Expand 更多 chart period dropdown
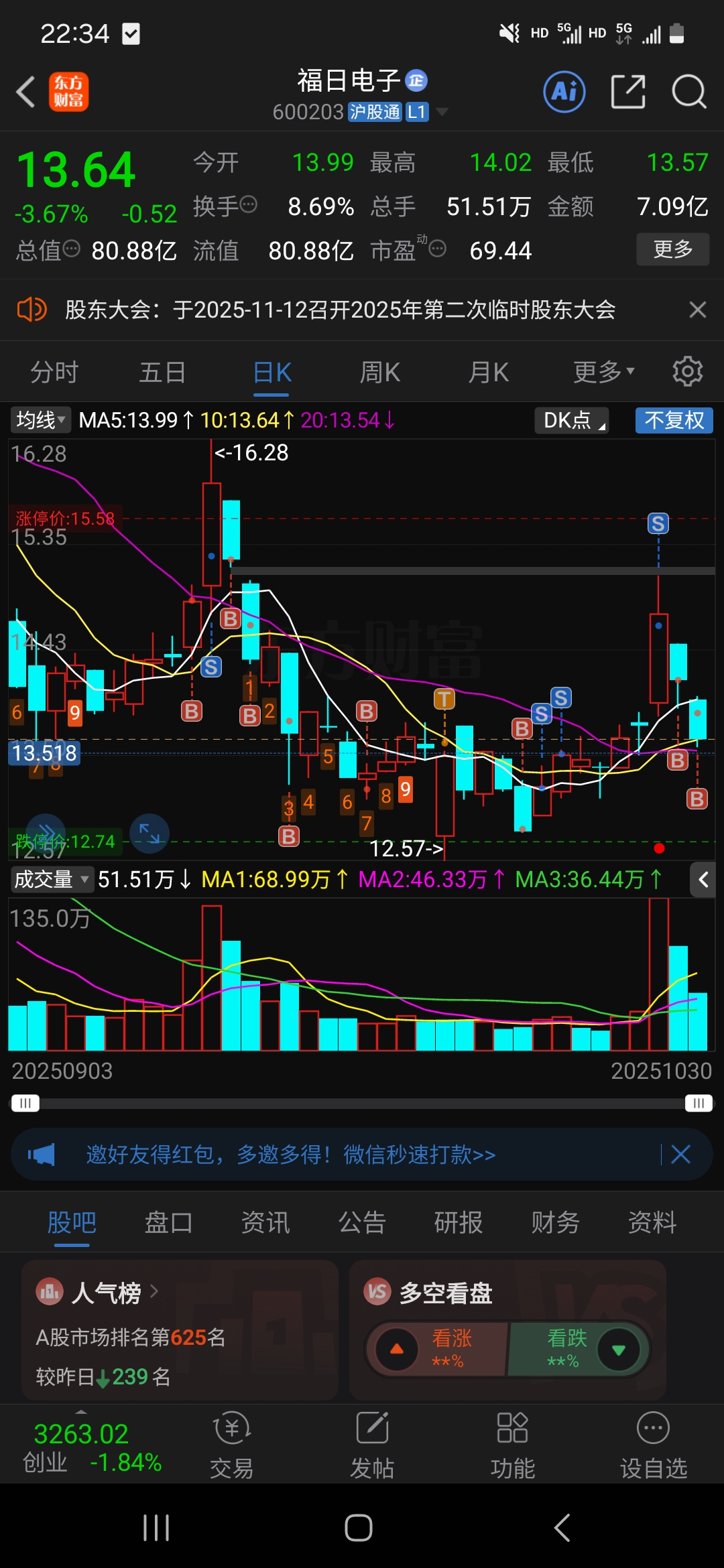The height and width of the screenshot is (1568, 724). pyautogui.click(x=603, y=372)
